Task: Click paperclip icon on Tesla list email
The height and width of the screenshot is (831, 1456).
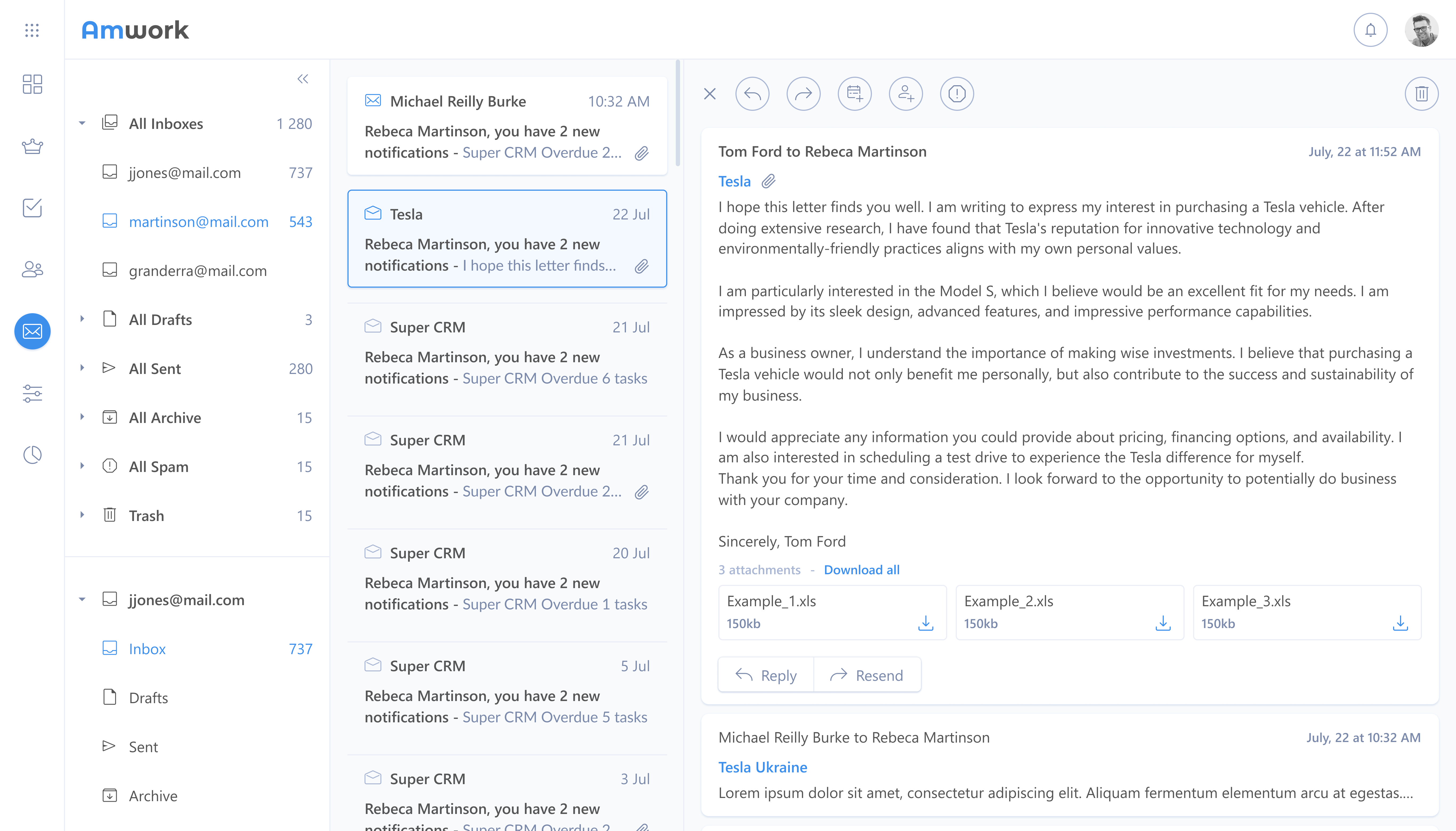Action: tap(642, 266)
